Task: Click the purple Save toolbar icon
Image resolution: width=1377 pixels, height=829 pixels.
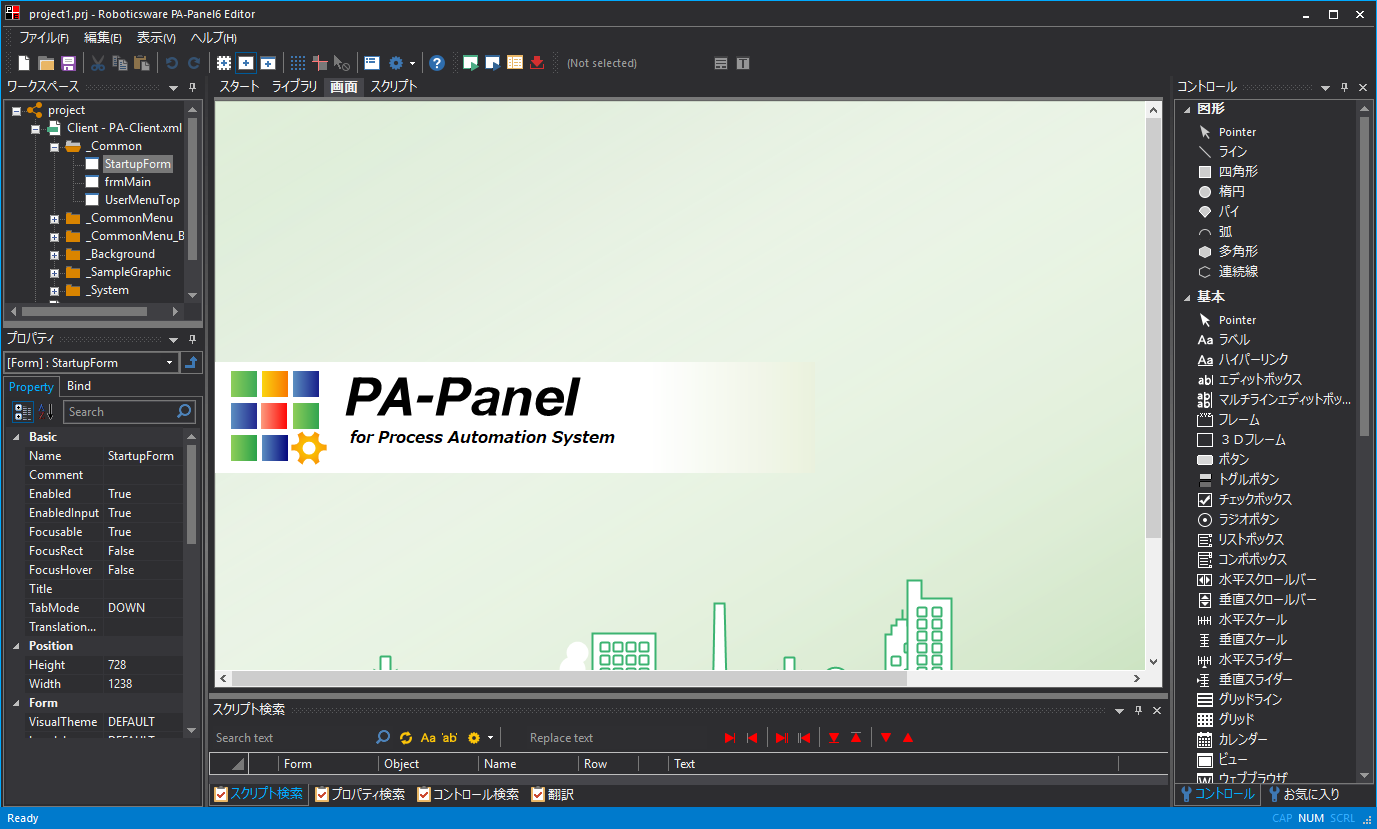Action: point(68,63)
